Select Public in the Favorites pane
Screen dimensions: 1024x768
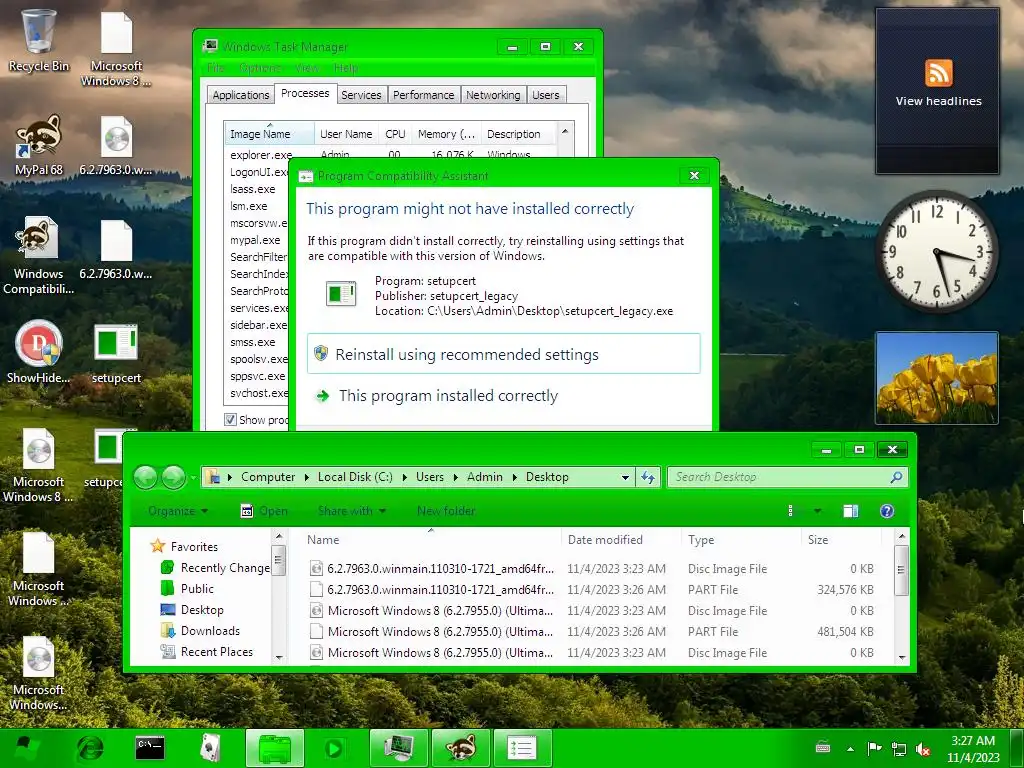point(197,589)
